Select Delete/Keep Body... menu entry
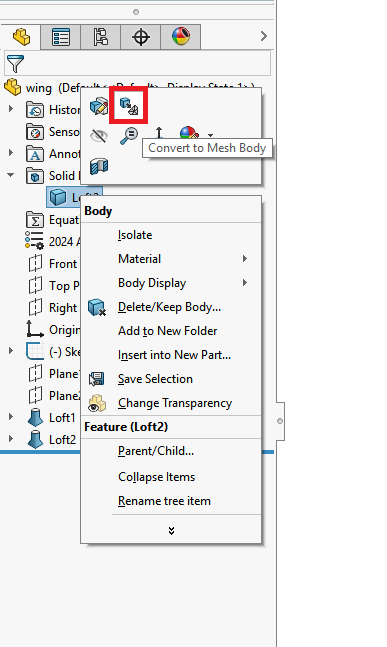The width and height of the screenshot is (387, 647). pos(171,307)
